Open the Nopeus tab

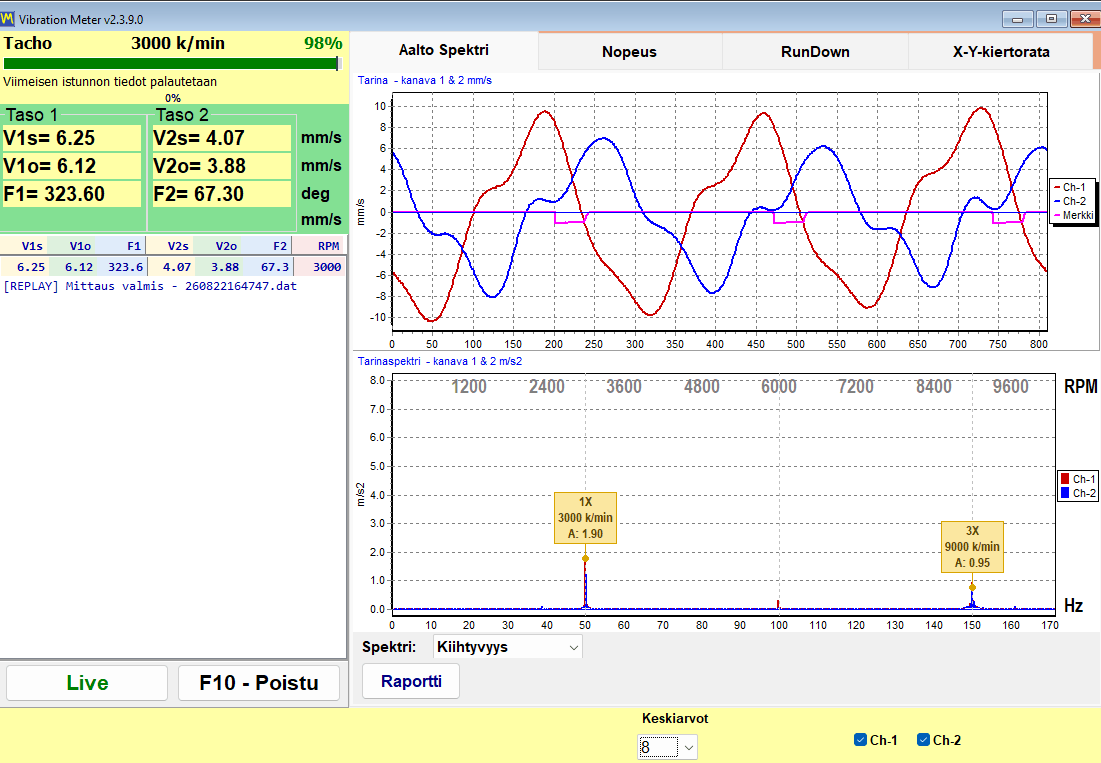[629, 52]
